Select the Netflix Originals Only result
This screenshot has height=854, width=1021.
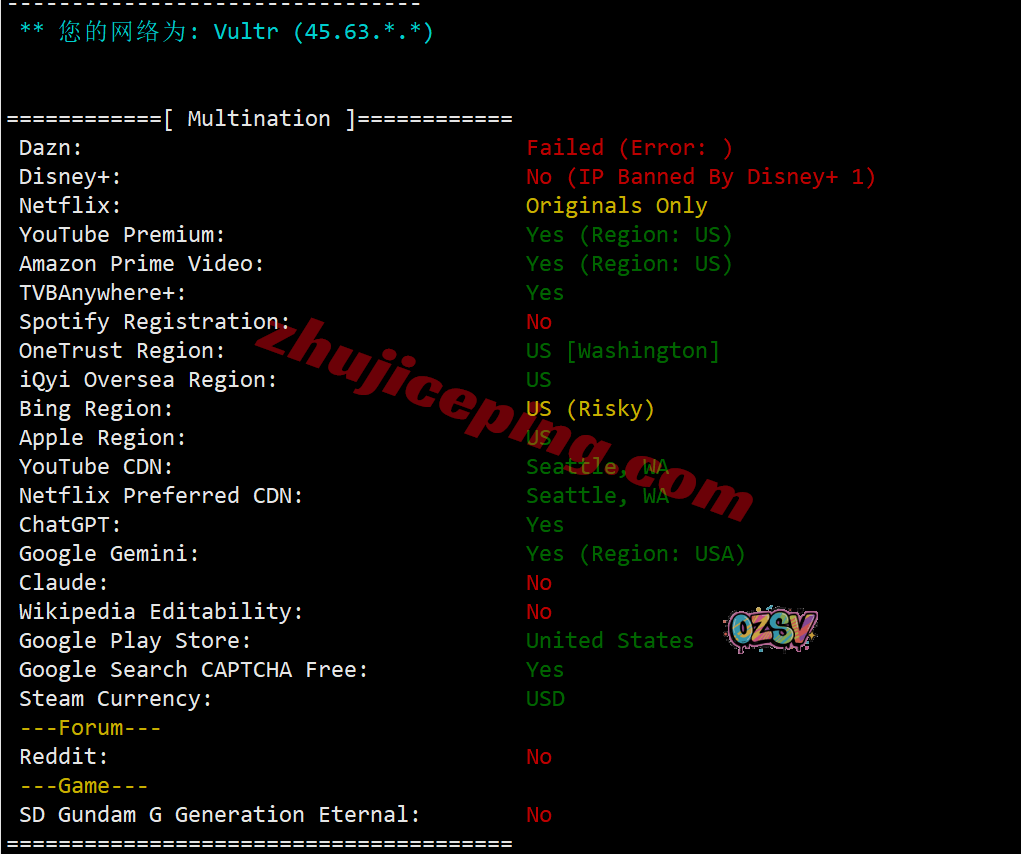(617, 206)
